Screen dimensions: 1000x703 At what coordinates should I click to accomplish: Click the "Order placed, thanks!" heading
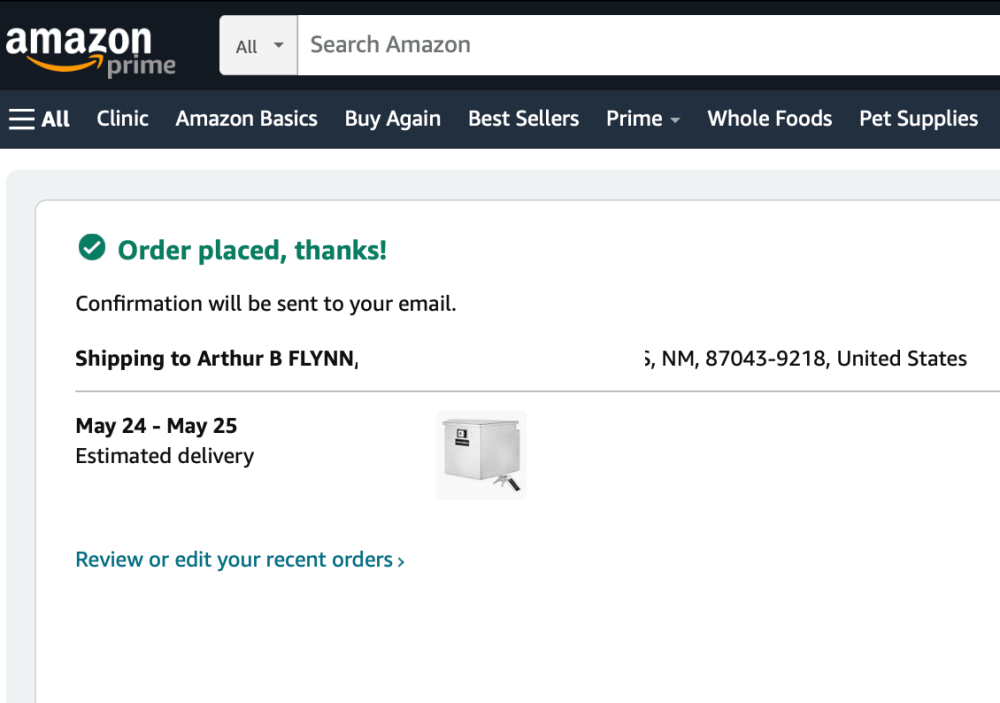[252, 250]
